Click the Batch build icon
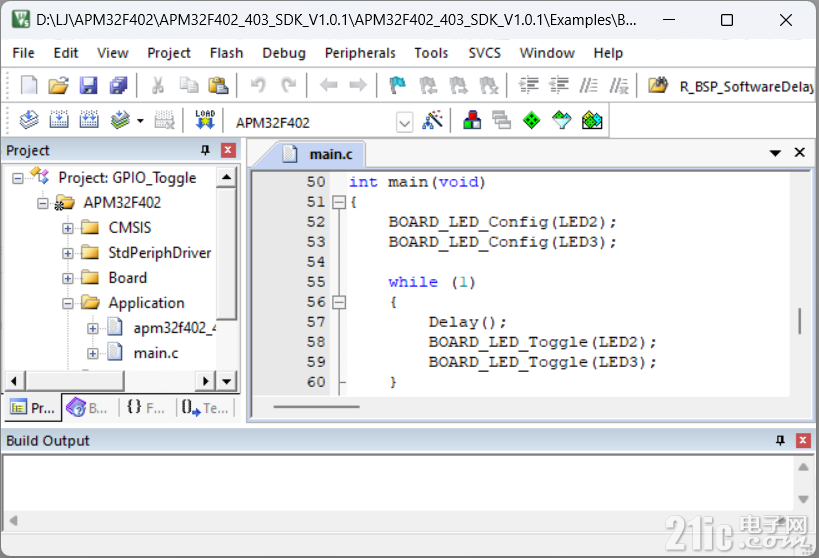The height and width of the screenshot is (558, 819). 120,120
